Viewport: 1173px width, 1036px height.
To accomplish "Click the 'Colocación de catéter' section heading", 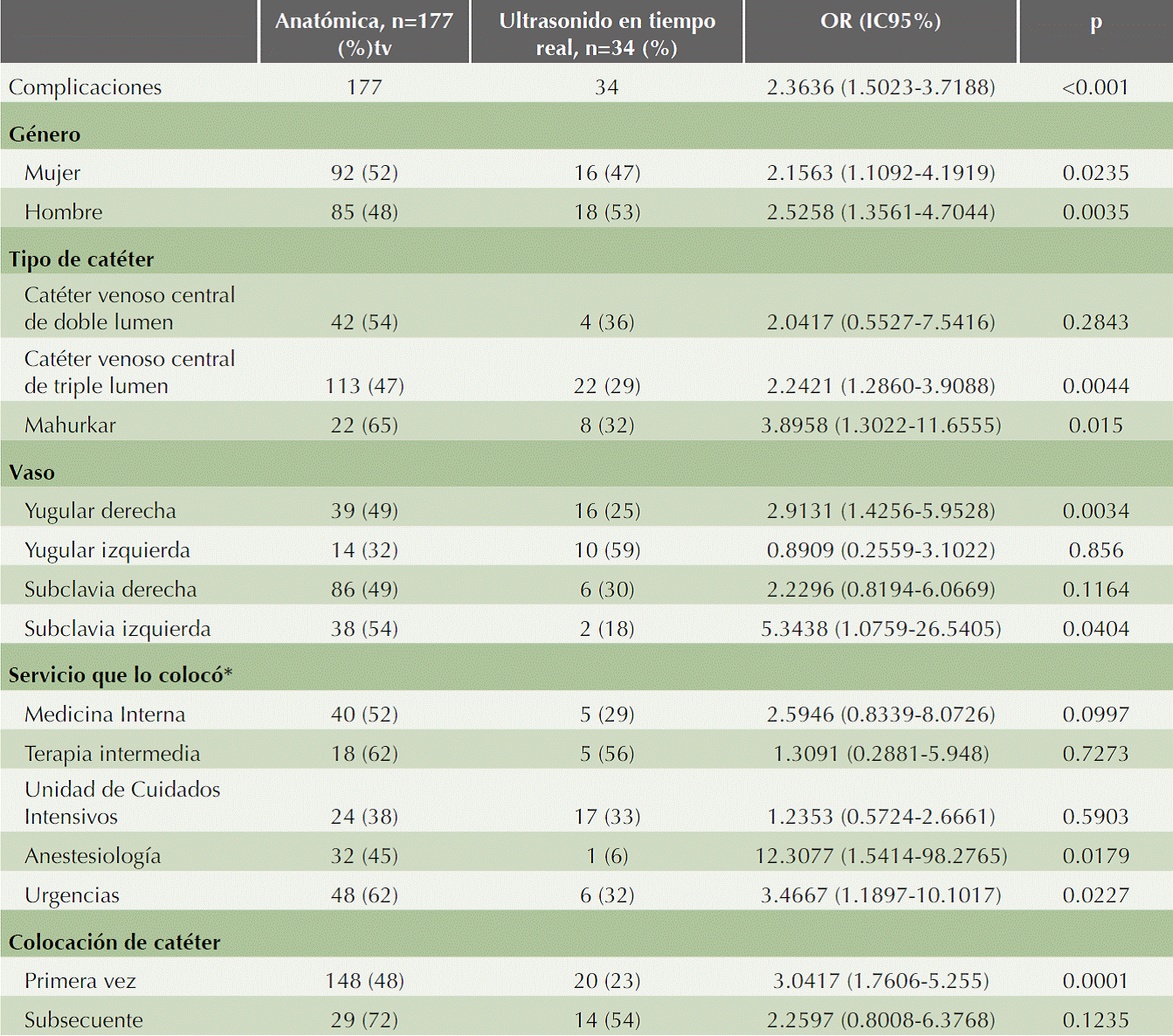I will pyautogui.click(x=114, y=943).
